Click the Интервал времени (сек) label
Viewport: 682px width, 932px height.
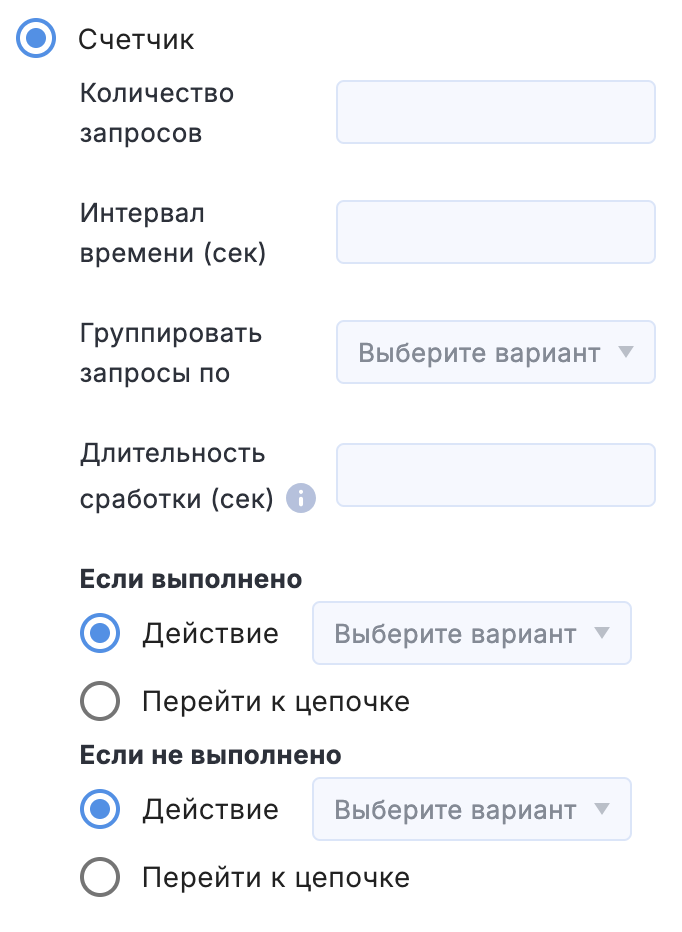[x=172, y=233]
